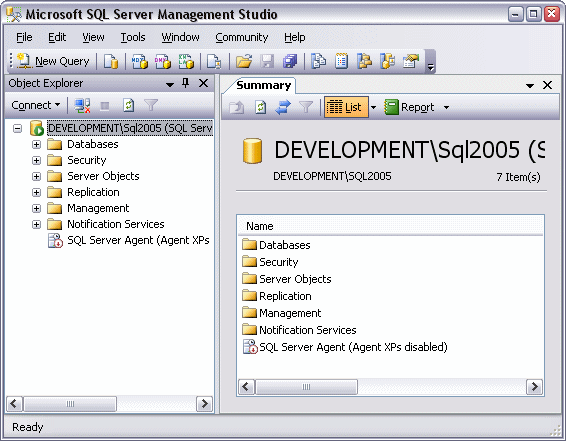Close the Object Explorer panel
566x441 pixels.
[x=204, y=83]
